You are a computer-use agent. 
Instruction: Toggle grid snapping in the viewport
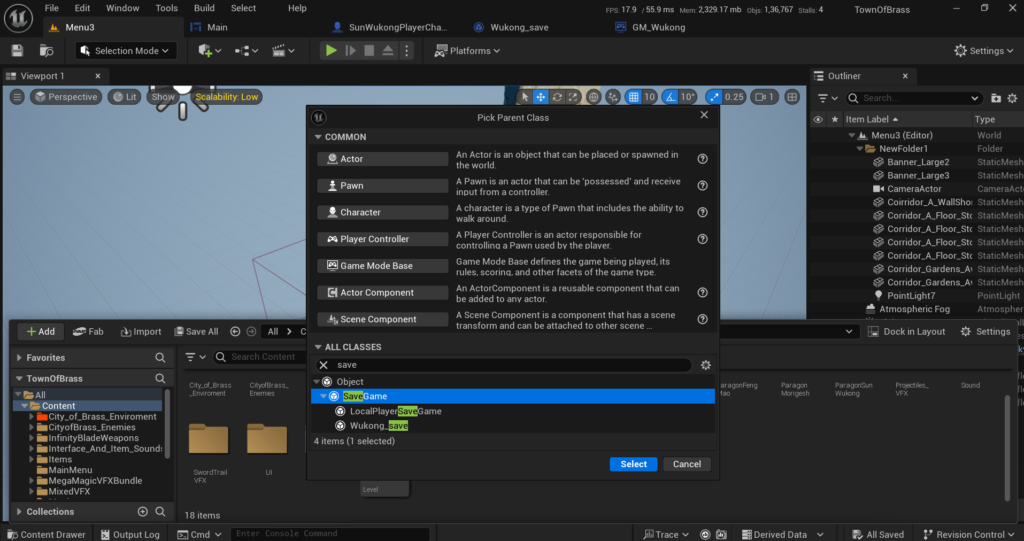(x=633, y=97)
